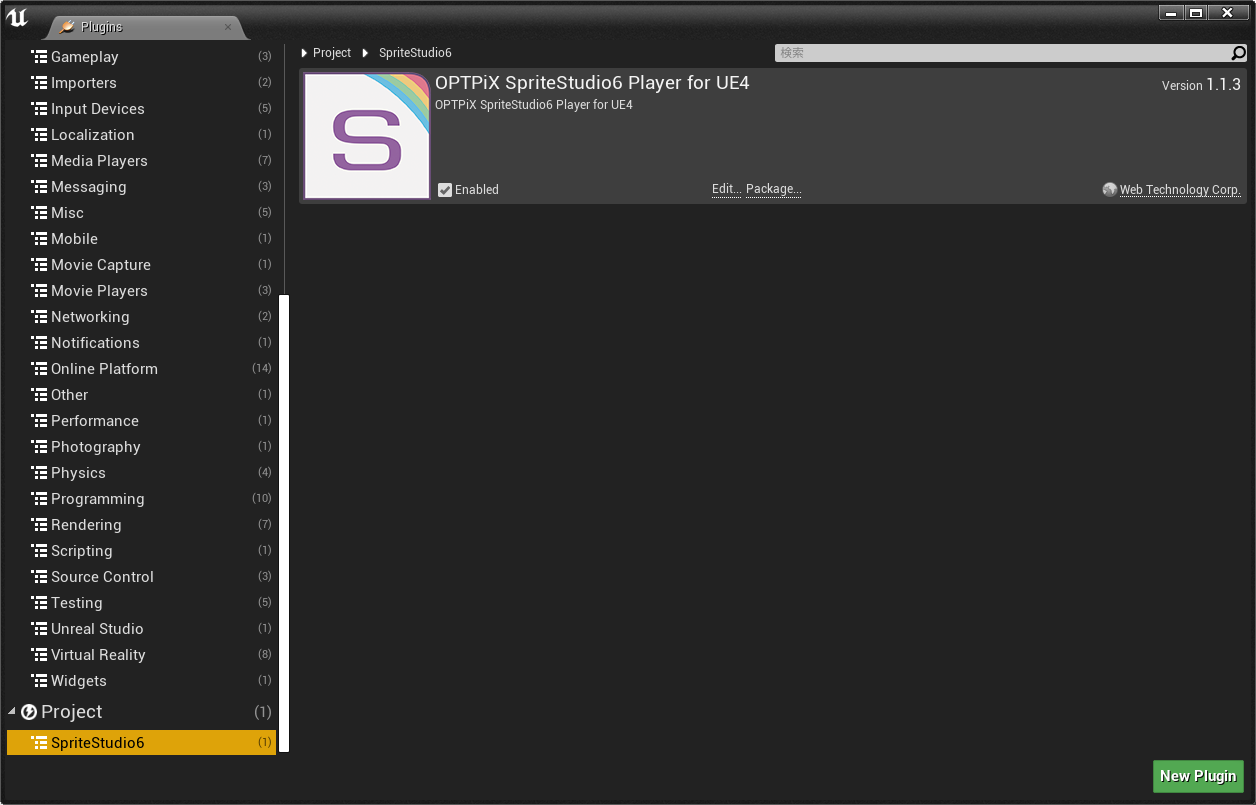Open the breadcrumb arrow before Project

click(304, 53)
